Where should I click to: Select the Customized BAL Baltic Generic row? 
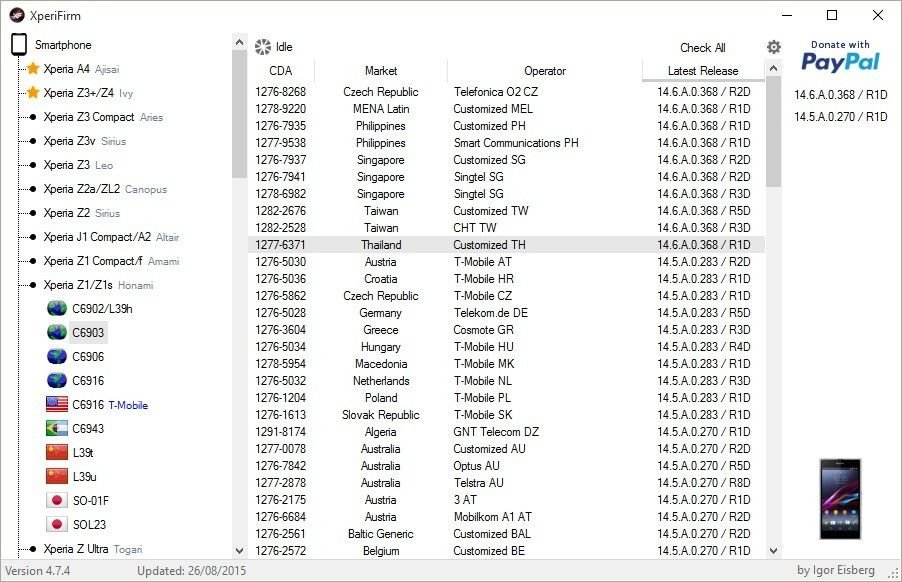[x=506, y=534]
